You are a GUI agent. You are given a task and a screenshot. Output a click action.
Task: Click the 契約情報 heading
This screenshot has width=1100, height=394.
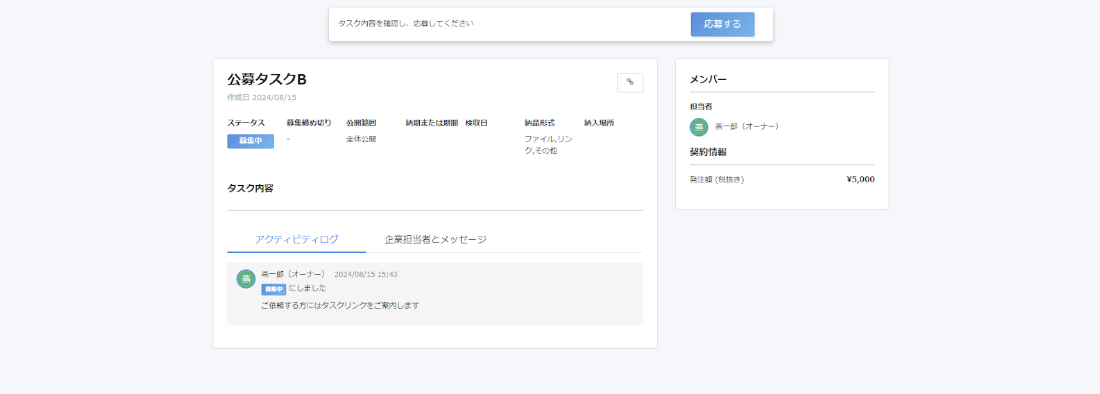[708, 152]
